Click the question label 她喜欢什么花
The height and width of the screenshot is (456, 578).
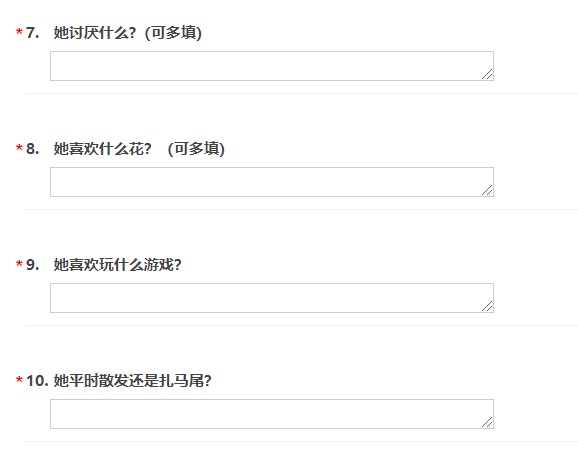(x=102, y=149)
